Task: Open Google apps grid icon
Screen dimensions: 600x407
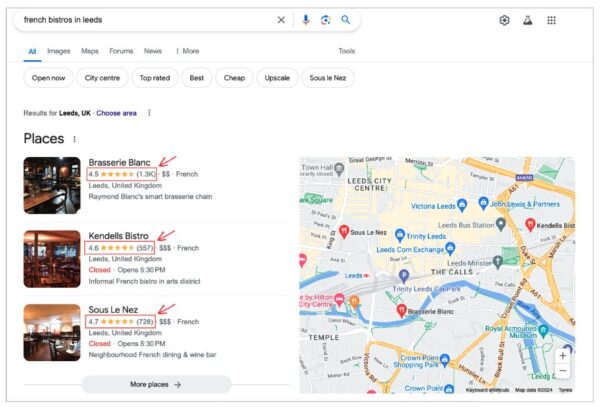Action: (551, 20)
